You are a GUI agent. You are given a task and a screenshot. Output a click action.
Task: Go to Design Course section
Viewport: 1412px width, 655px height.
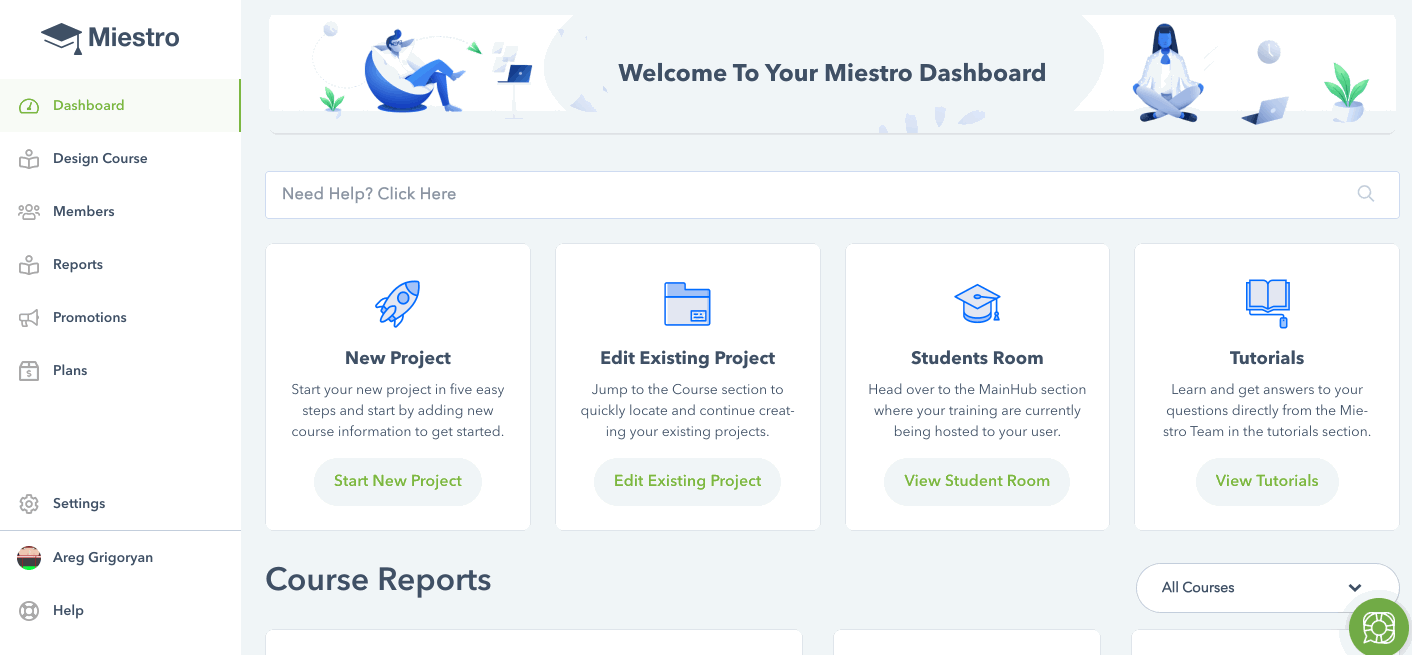point(120,159)
